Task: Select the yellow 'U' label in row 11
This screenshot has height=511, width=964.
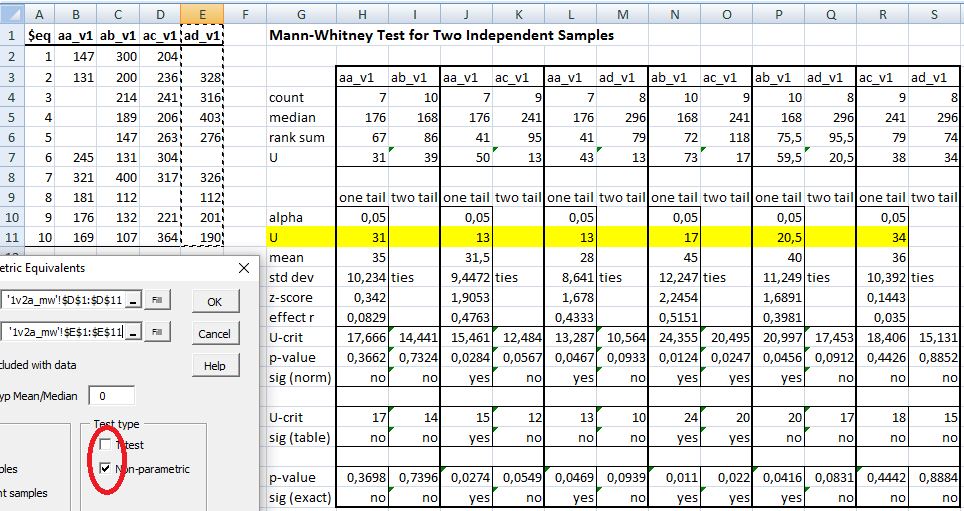Action: (x=301, y=237)
